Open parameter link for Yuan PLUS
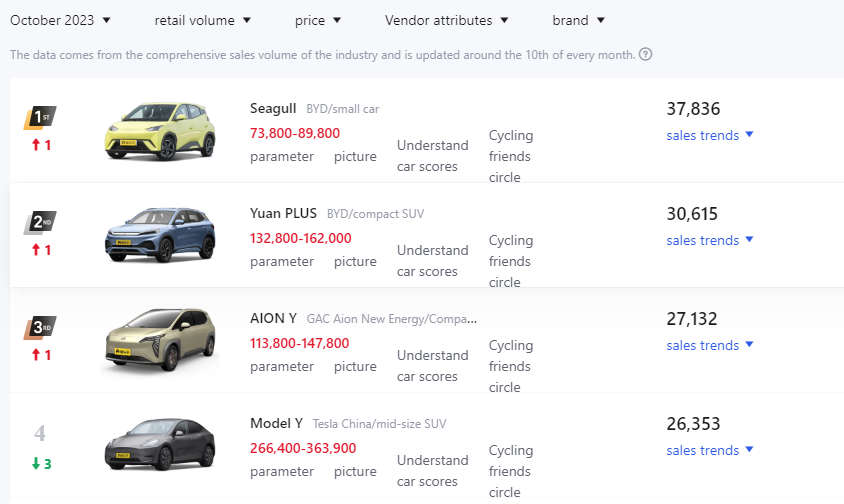The width and height of the screenshot is (844, 504). point(282,262)
